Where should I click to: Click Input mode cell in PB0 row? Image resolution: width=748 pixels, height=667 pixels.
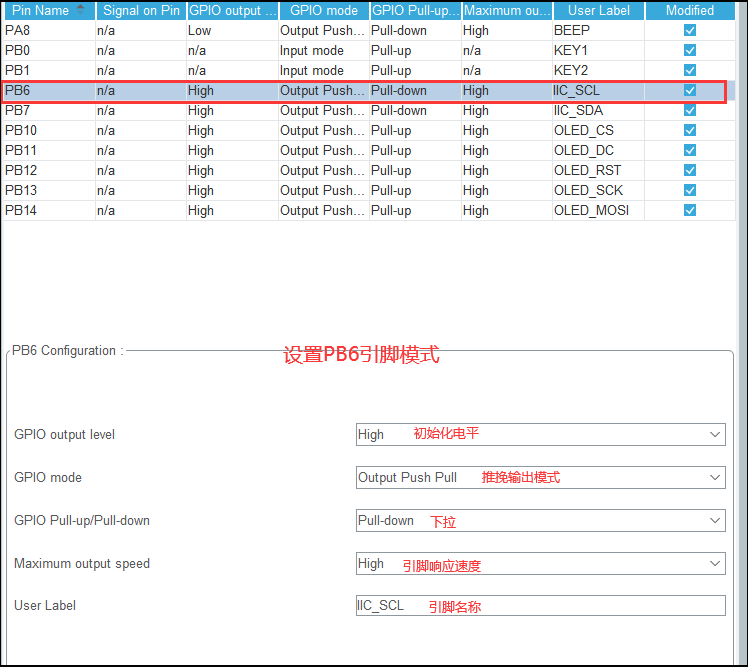point(323,51)
